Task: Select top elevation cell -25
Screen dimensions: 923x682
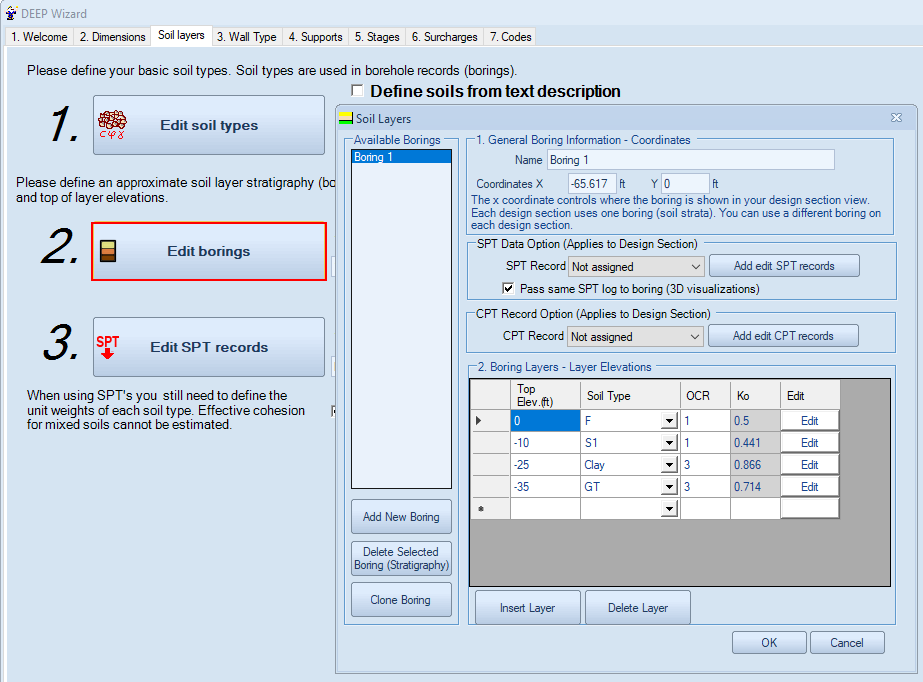Action: pos(545,465)
